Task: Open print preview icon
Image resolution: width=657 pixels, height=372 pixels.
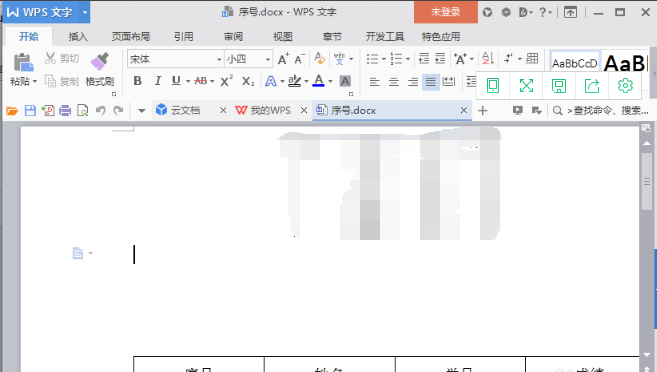Action: coord(83,111)
